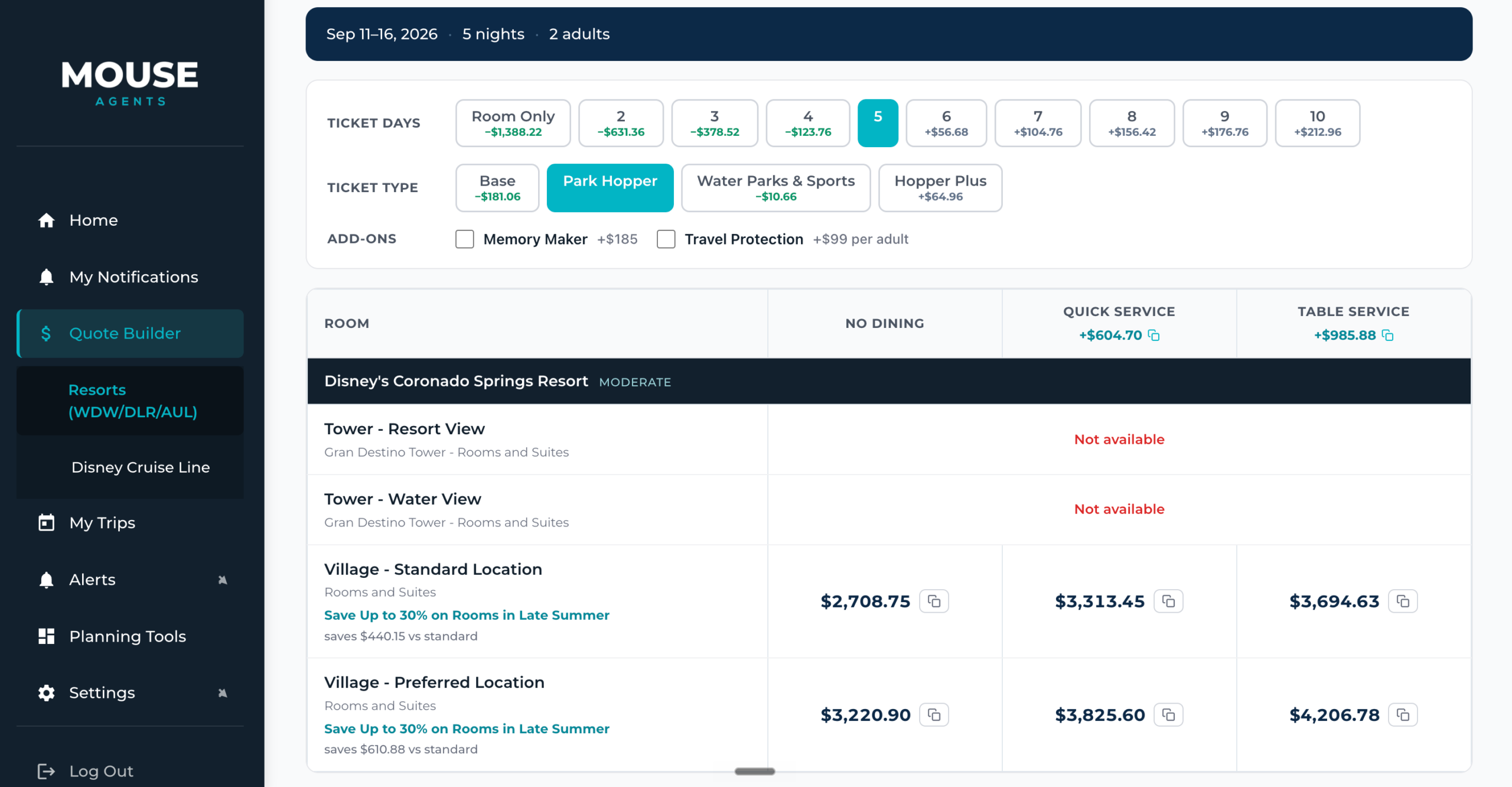Click the Home house icon
The image size is (1512, 787).
[x=46, y=220]
